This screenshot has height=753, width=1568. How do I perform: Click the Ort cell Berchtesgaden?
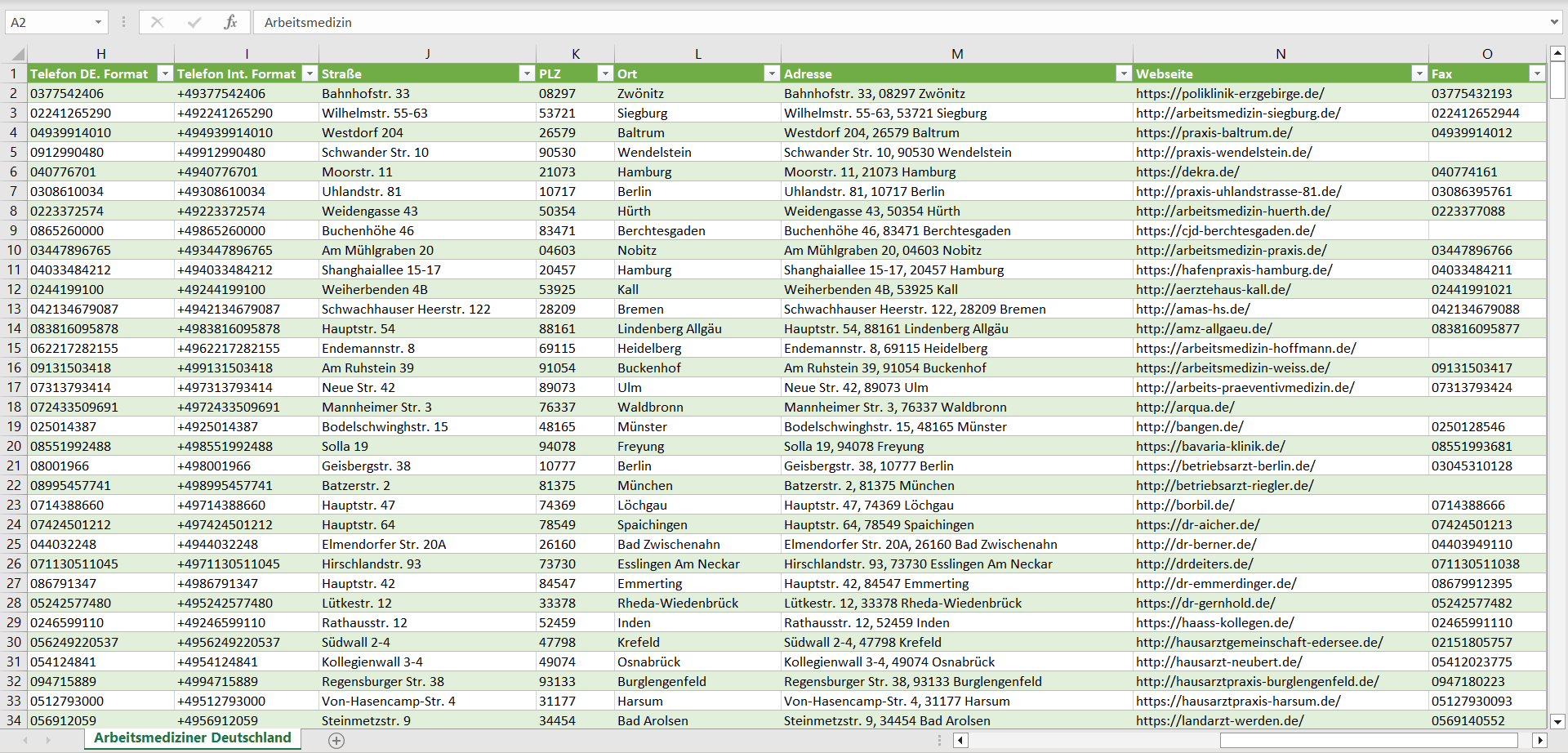698,230
